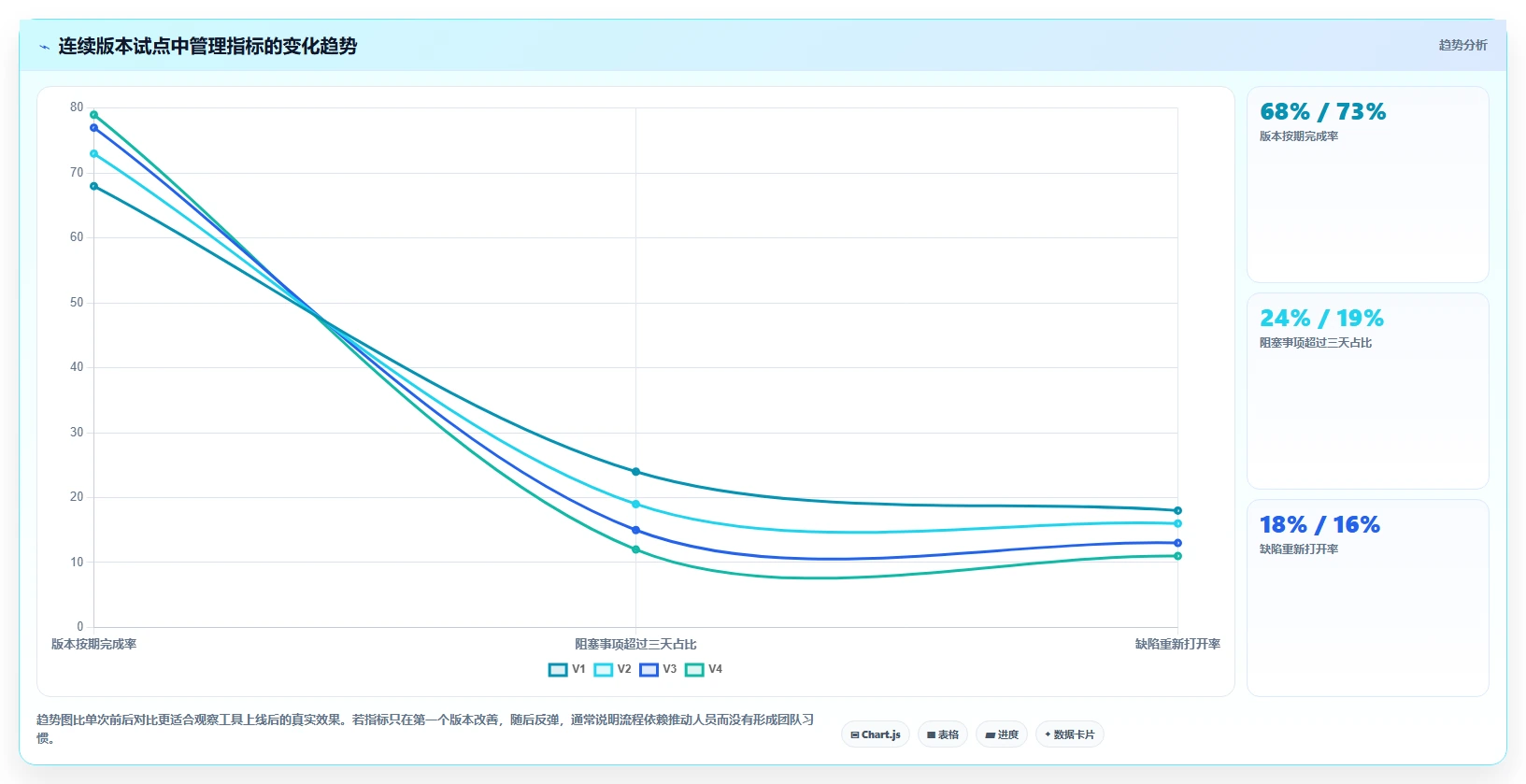Toggle V1 series in chart legend
The image size is (1526, 784).
tap(566, 669)
